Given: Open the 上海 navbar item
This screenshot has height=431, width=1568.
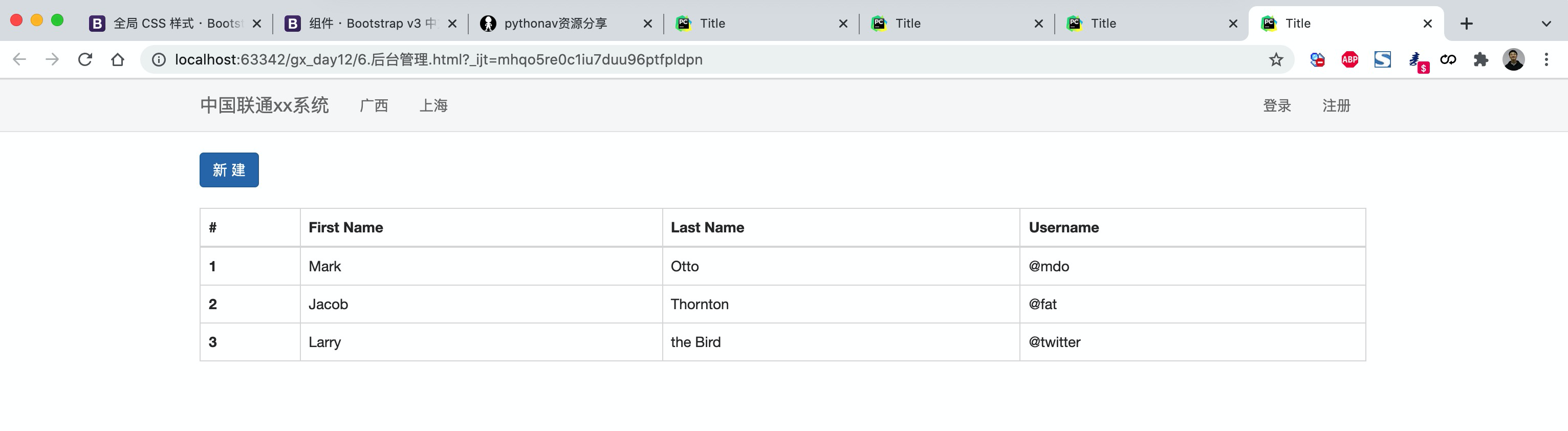Looking at the screenshot, I should click(x=433, y=105).
